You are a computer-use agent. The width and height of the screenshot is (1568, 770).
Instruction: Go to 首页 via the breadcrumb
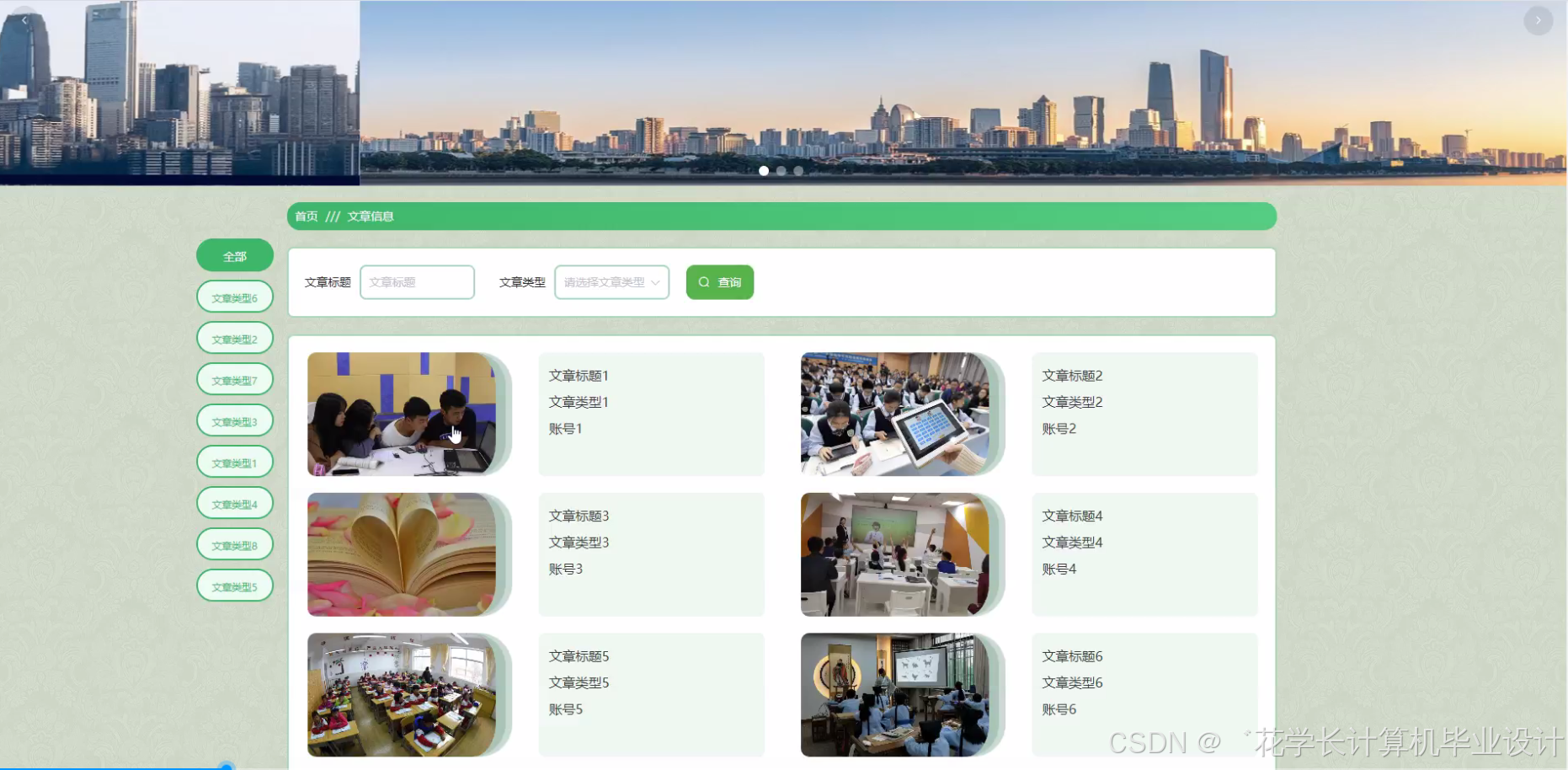(x=306, y=216)
